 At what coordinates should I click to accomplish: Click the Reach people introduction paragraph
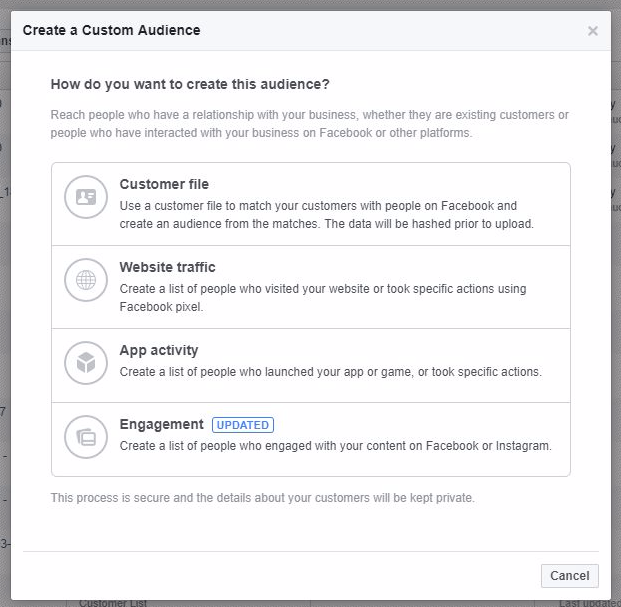(x=310, y=124)
